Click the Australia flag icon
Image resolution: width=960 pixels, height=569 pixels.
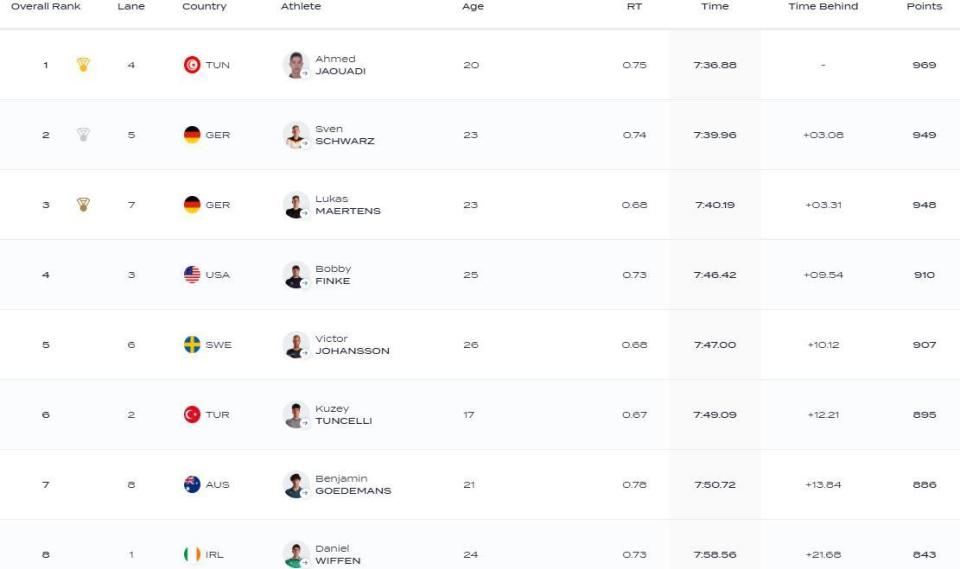point(192,484)
